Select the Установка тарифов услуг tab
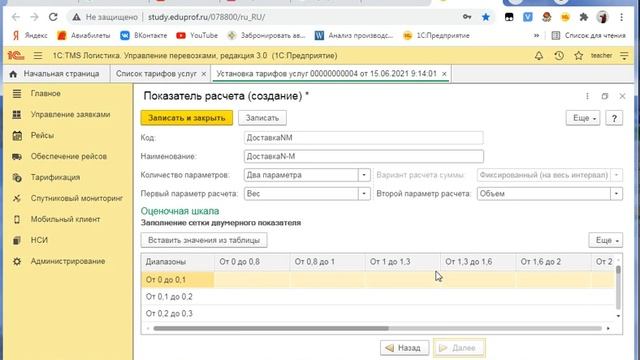 pyautogui.click(x=327, y=74)
